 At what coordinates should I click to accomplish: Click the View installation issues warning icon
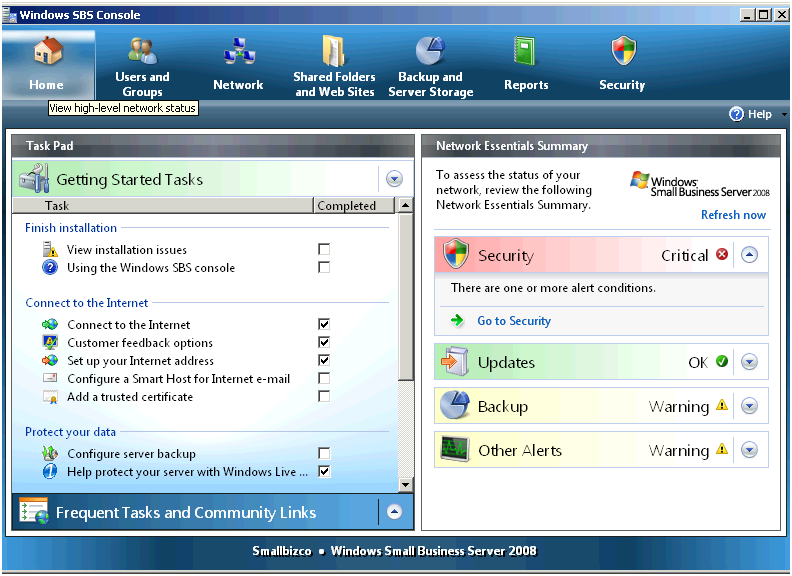(x=50, y=249)
